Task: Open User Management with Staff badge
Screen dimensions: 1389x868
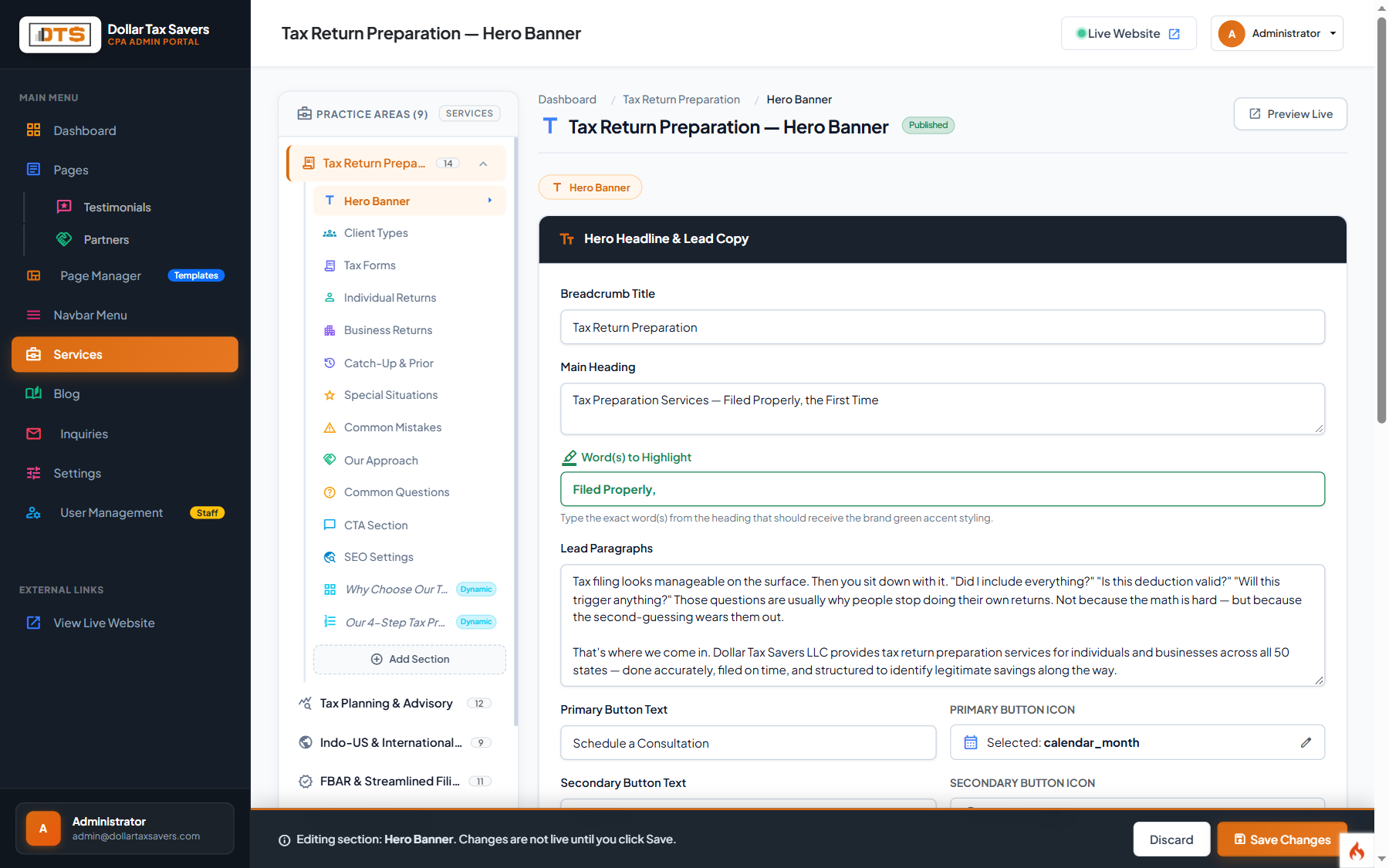Action: tap(124, 512)
